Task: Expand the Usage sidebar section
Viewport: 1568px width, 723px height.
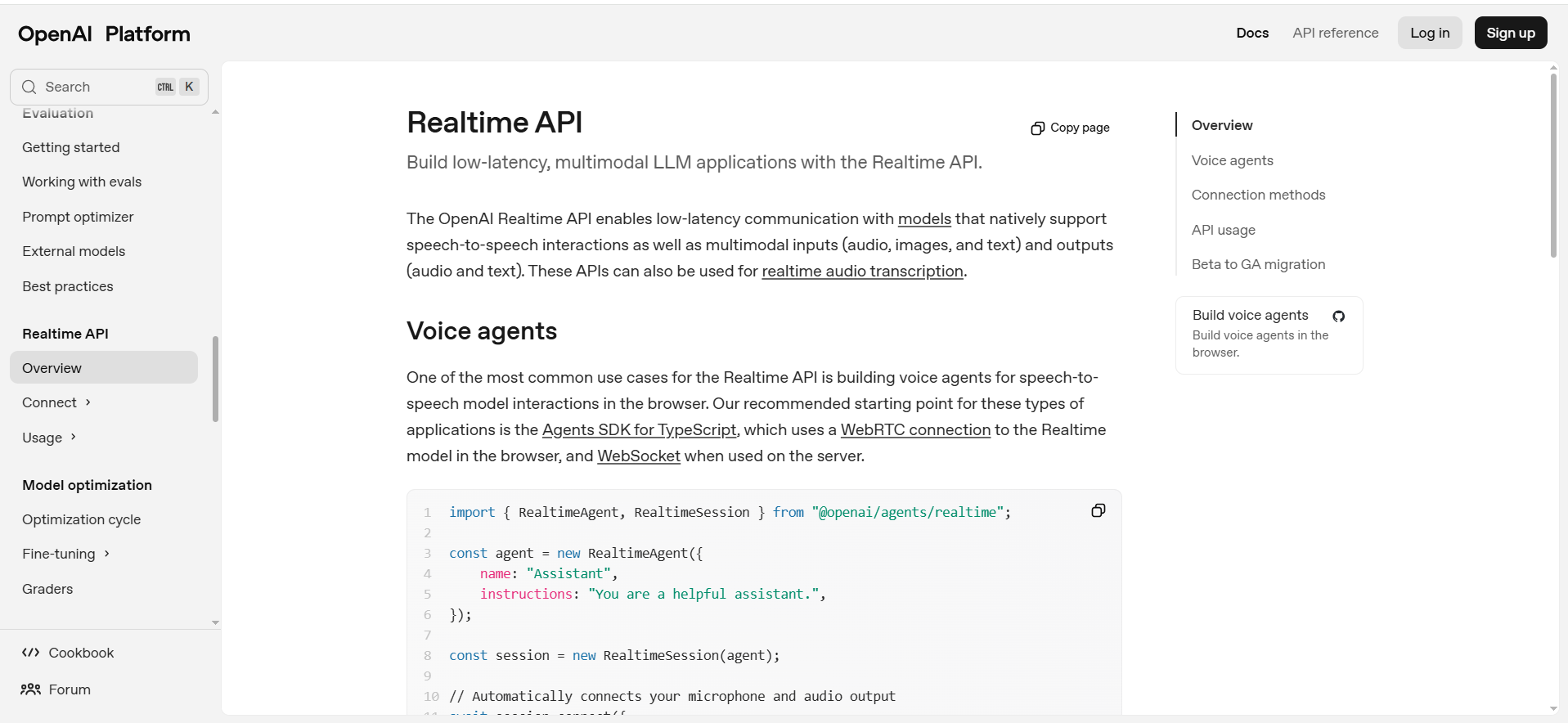Action: [73, 437]
